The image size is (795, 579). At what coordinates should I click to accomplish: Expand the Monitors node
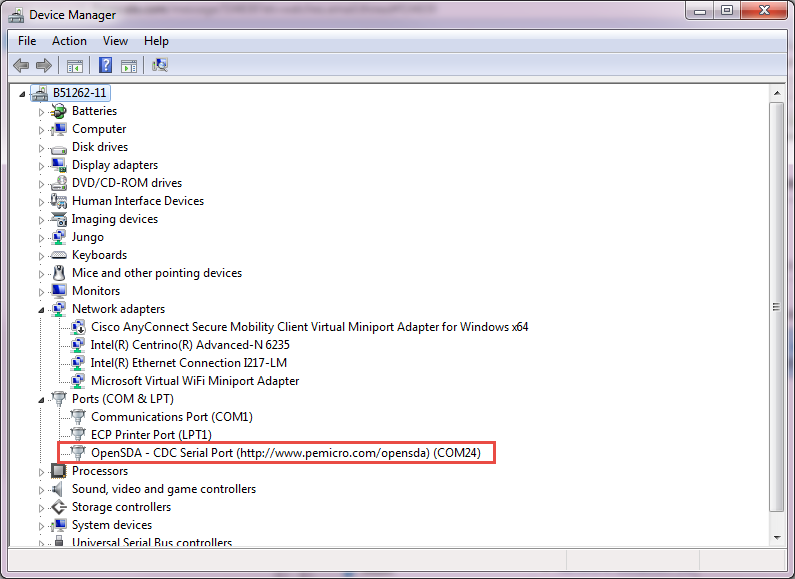click(41, 292)
